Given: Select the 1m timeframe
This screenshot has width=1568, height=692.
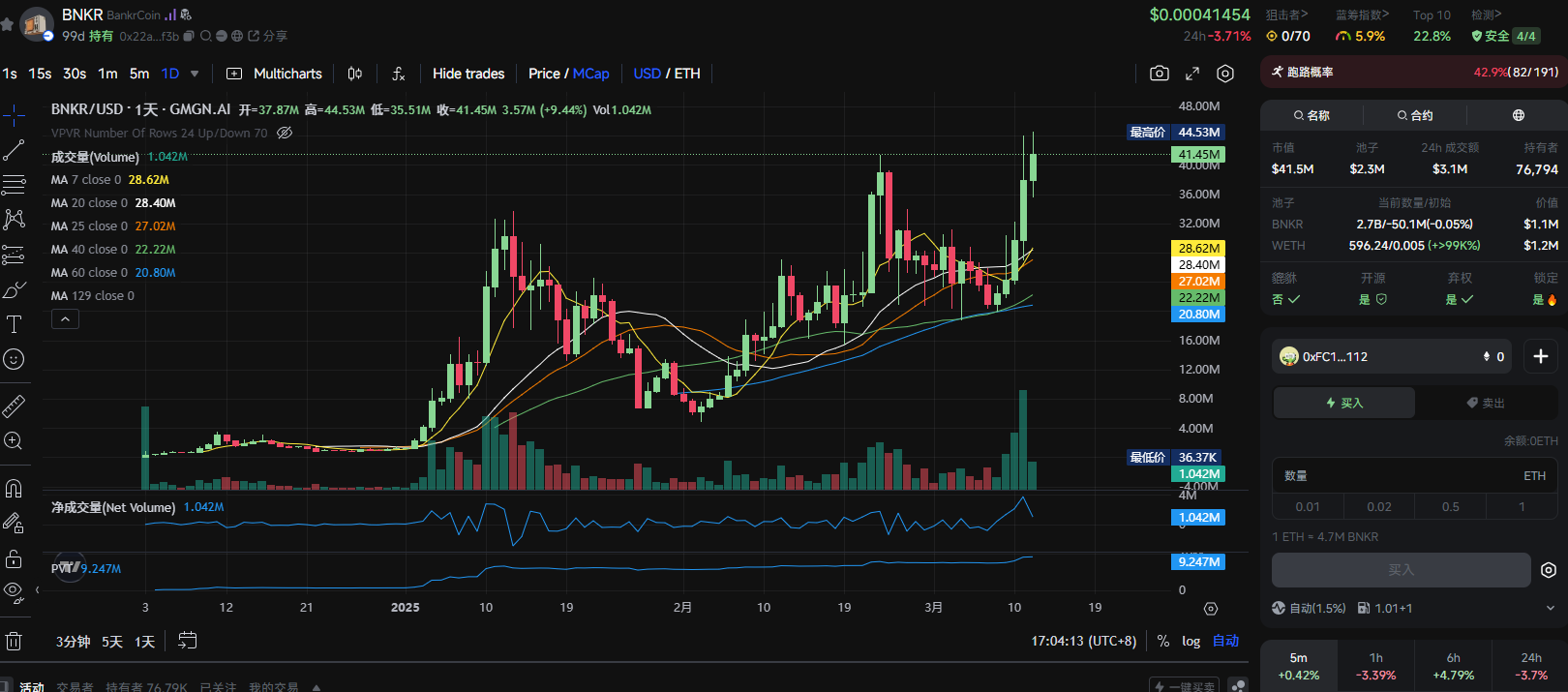Looking at the screenshot, I should 107,74.
